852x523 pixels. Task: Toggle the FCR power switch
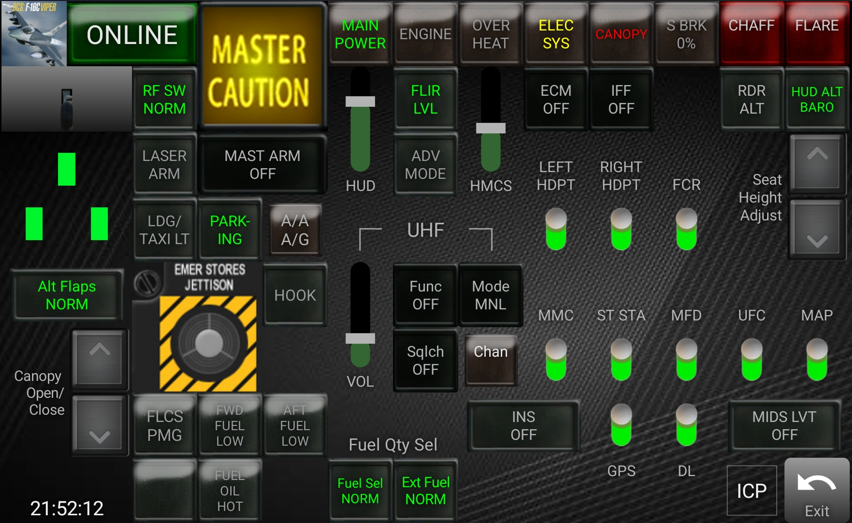[x=686, y=229]
